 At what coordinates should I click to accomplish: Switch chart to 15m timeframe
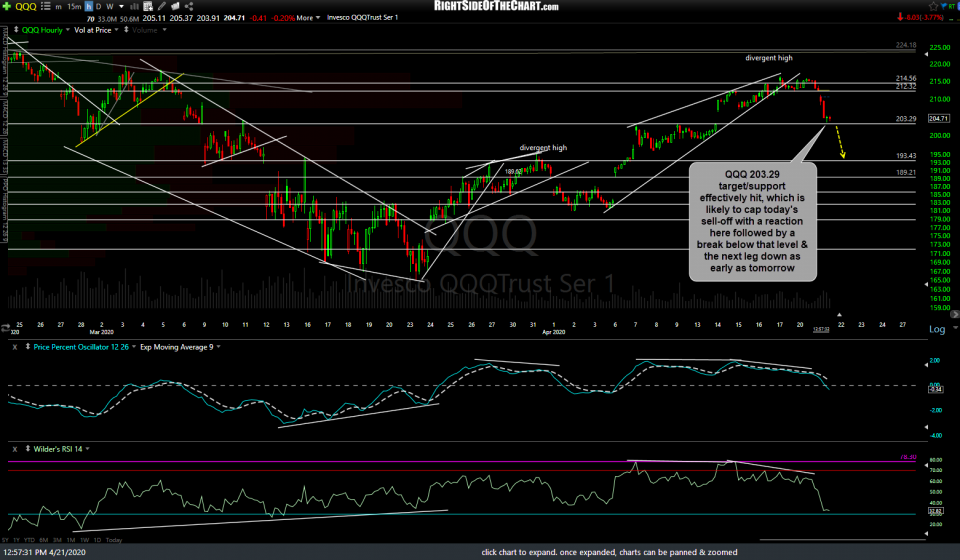coord(74,7)
